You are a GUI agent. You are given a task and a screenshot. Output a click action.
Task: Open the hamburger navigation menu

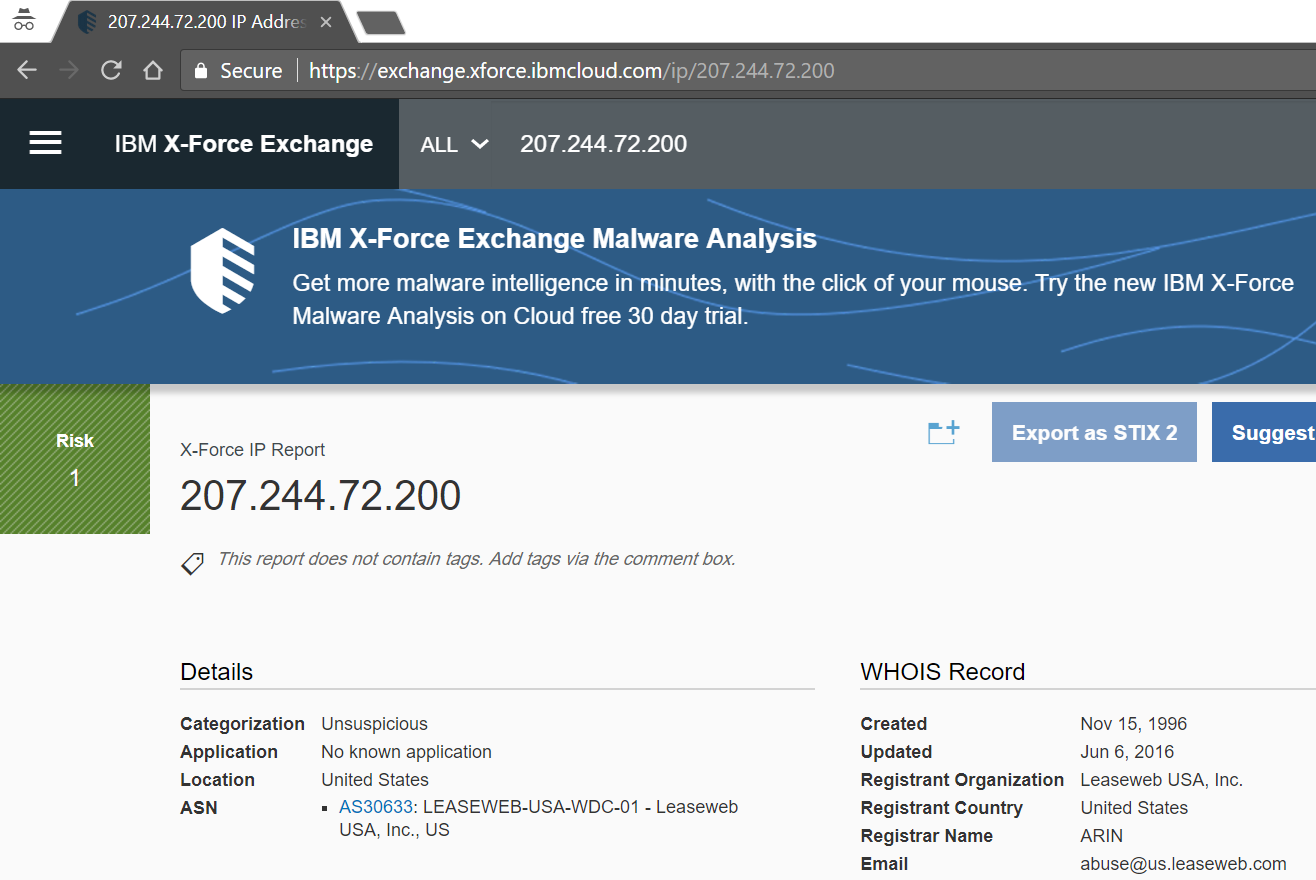[45, 144]
